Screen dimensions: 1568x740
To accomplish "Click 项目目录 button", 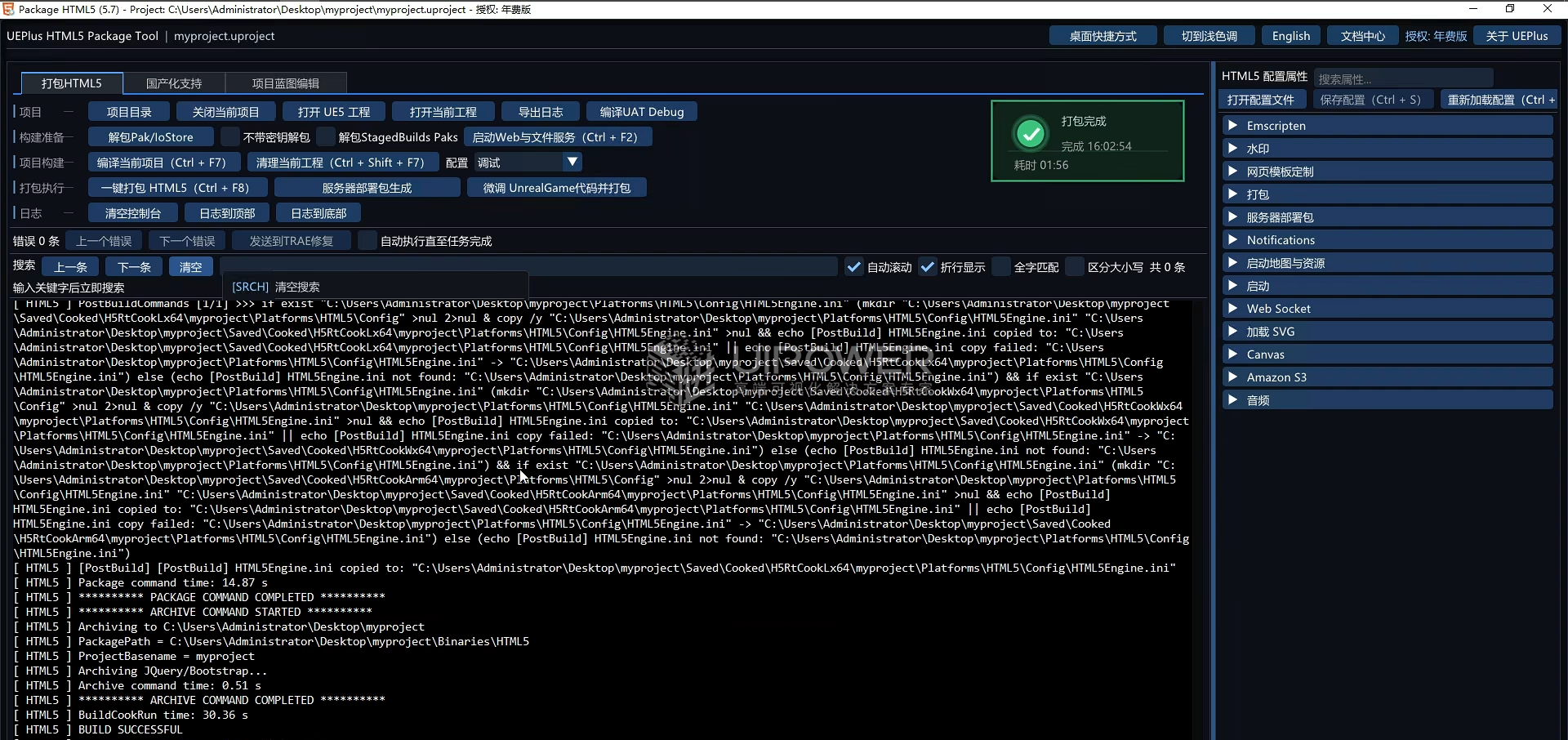I will click(x=129, y=112).
